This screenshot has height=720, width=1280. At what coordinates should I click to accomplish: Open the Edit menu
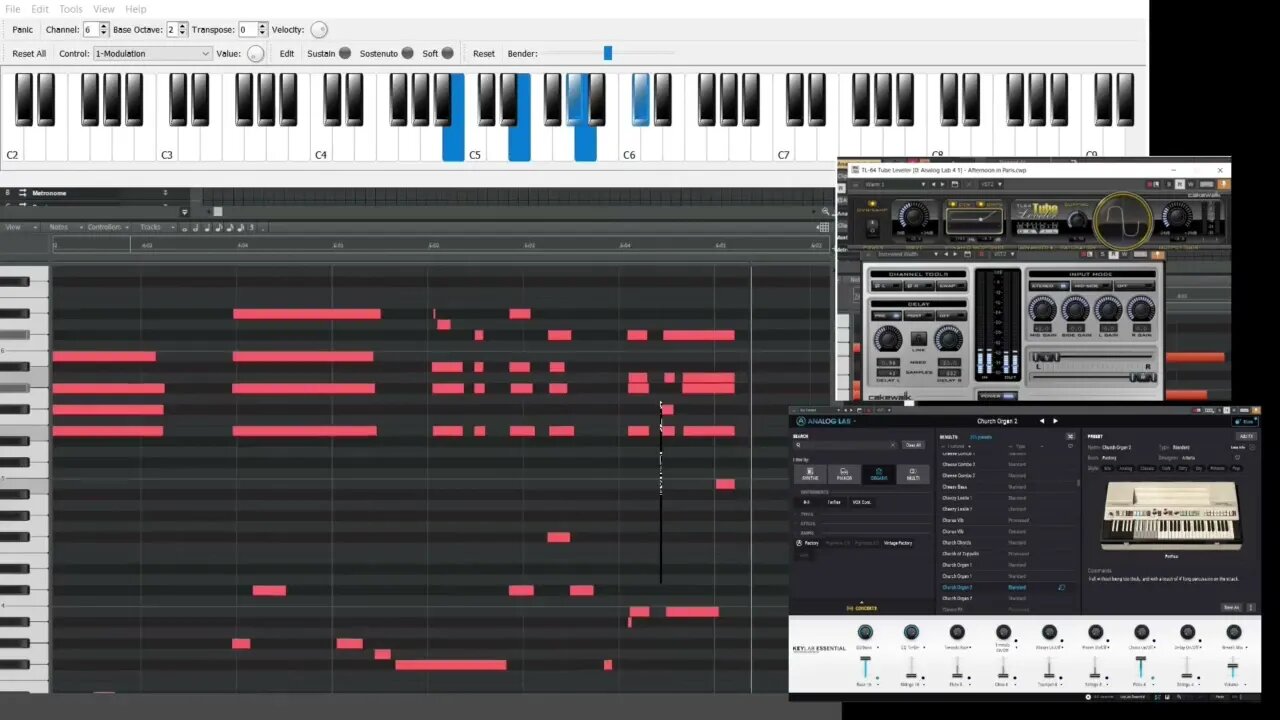40,9
